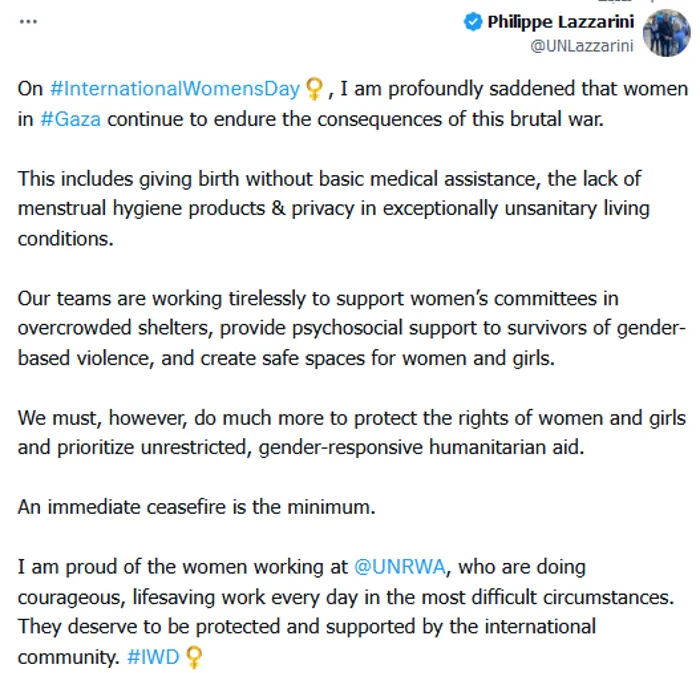Click the "This includes giving birth" paragraph
700x673 pixels.
pos(333,209)
